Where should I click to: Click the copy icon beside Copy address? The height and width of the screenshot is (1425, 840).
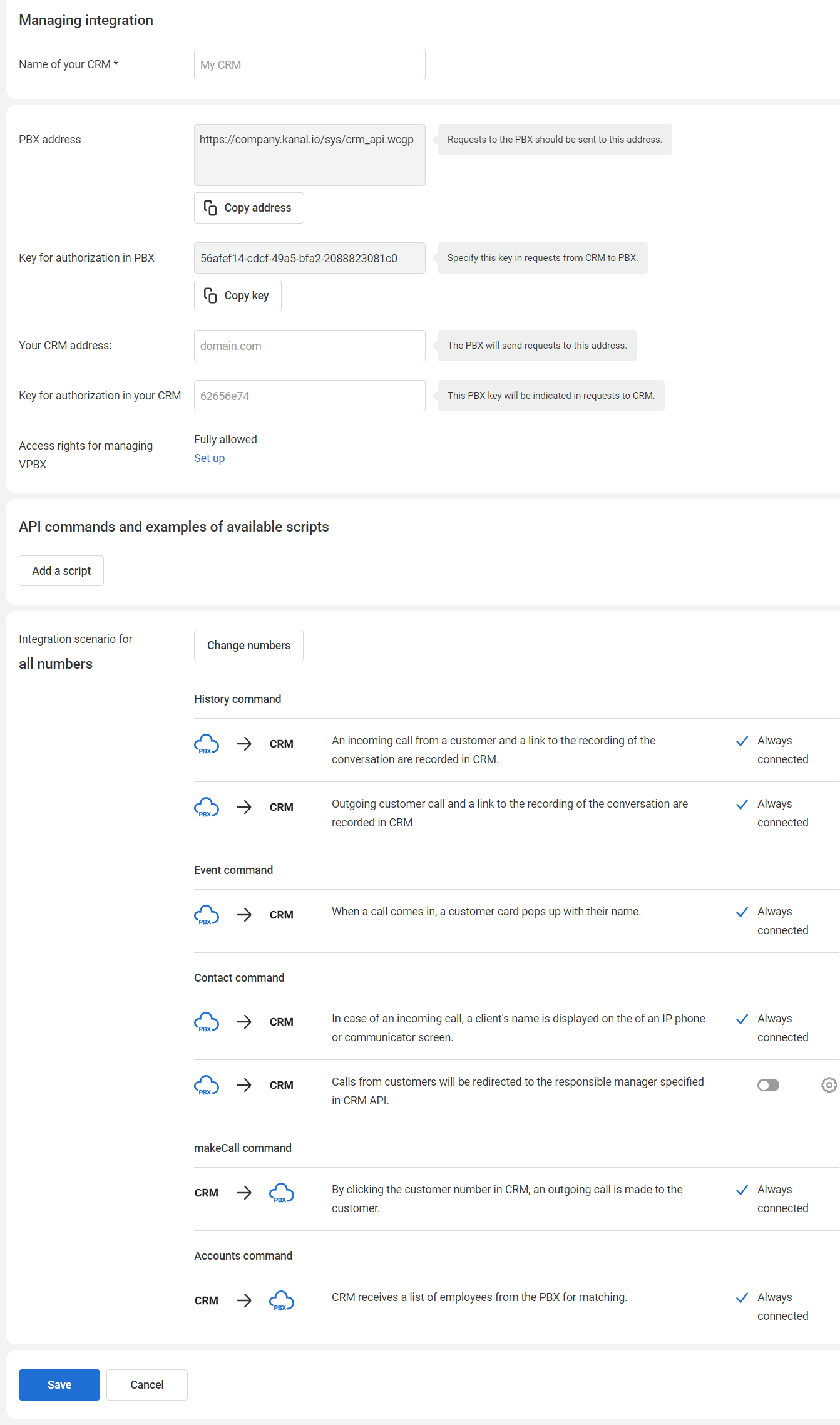[x=210, y=208]
